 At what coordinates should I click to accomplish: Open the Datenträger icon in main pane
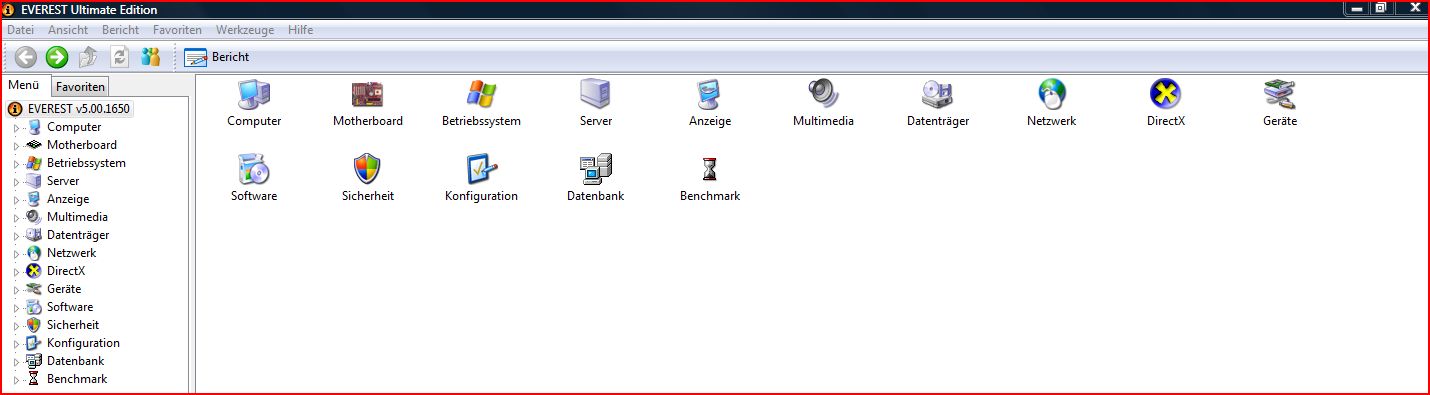(x=938, y=94)
